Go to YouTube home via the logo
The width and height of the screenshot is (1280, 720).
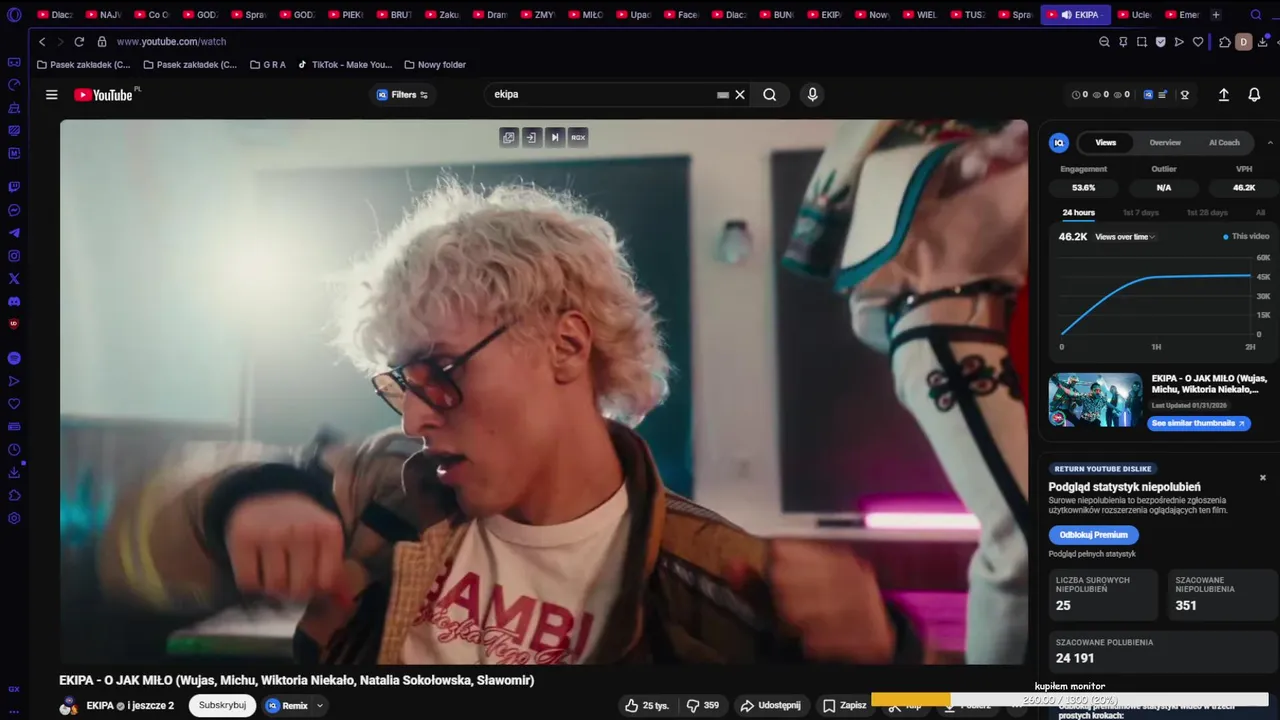click(x=103, y=95)
